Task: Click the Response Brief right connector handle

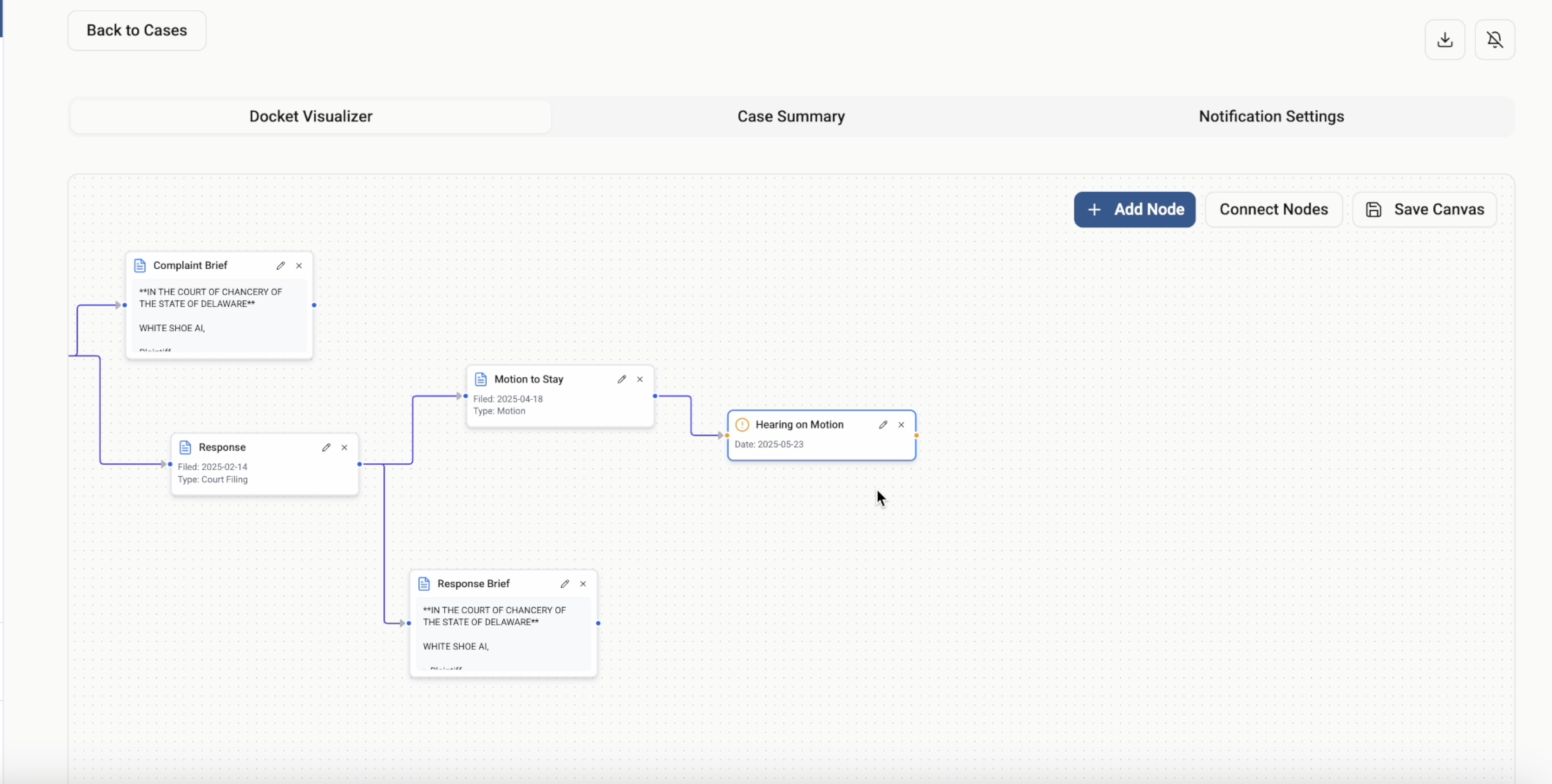Action: click(598, 623)
